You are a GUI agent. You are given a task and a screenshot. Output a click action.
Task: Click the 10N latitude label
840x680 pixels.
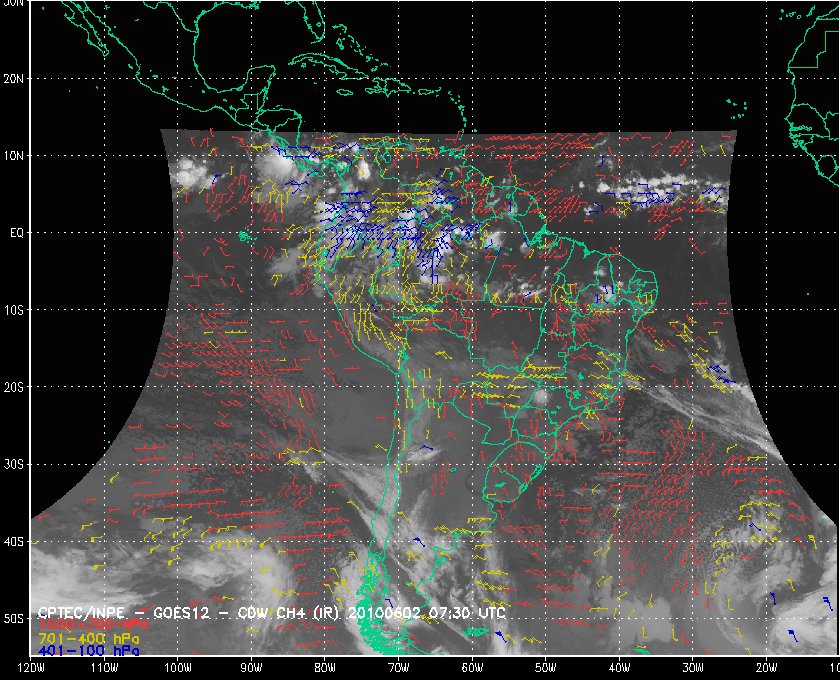pyautogui.click(x=13, y=156)
